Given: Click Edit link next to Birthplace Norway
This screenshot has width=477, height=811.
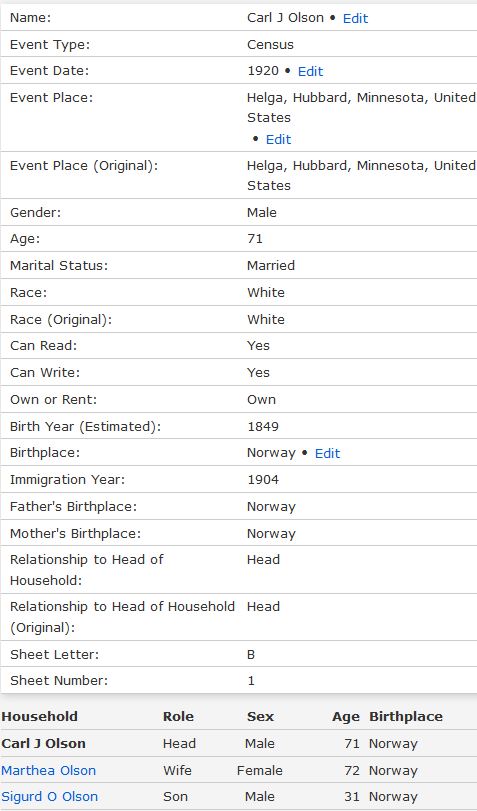Looking at the screenshot, I should 327,454.
